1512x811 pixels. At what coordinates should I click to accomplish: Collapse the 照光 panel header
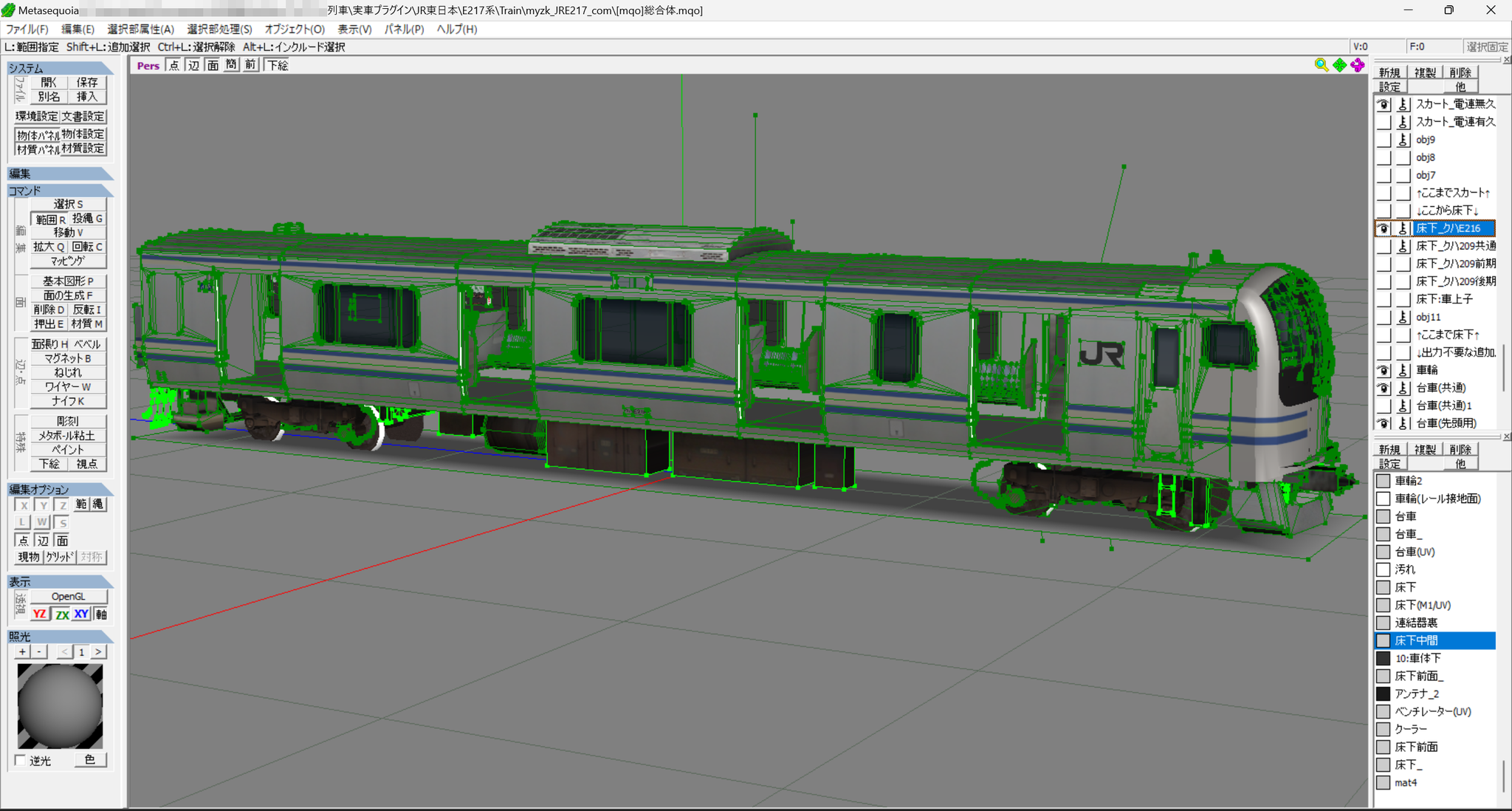(x=59, y=636)
